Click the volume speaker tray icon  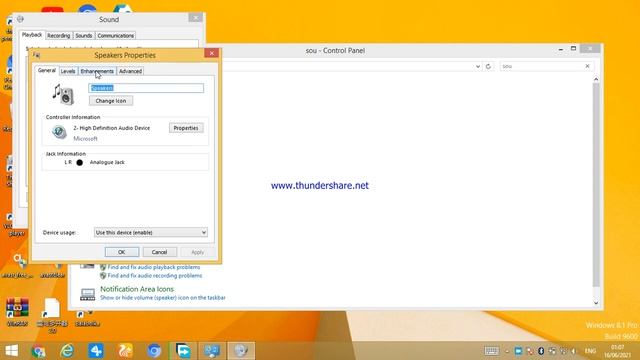click(574, 351)
